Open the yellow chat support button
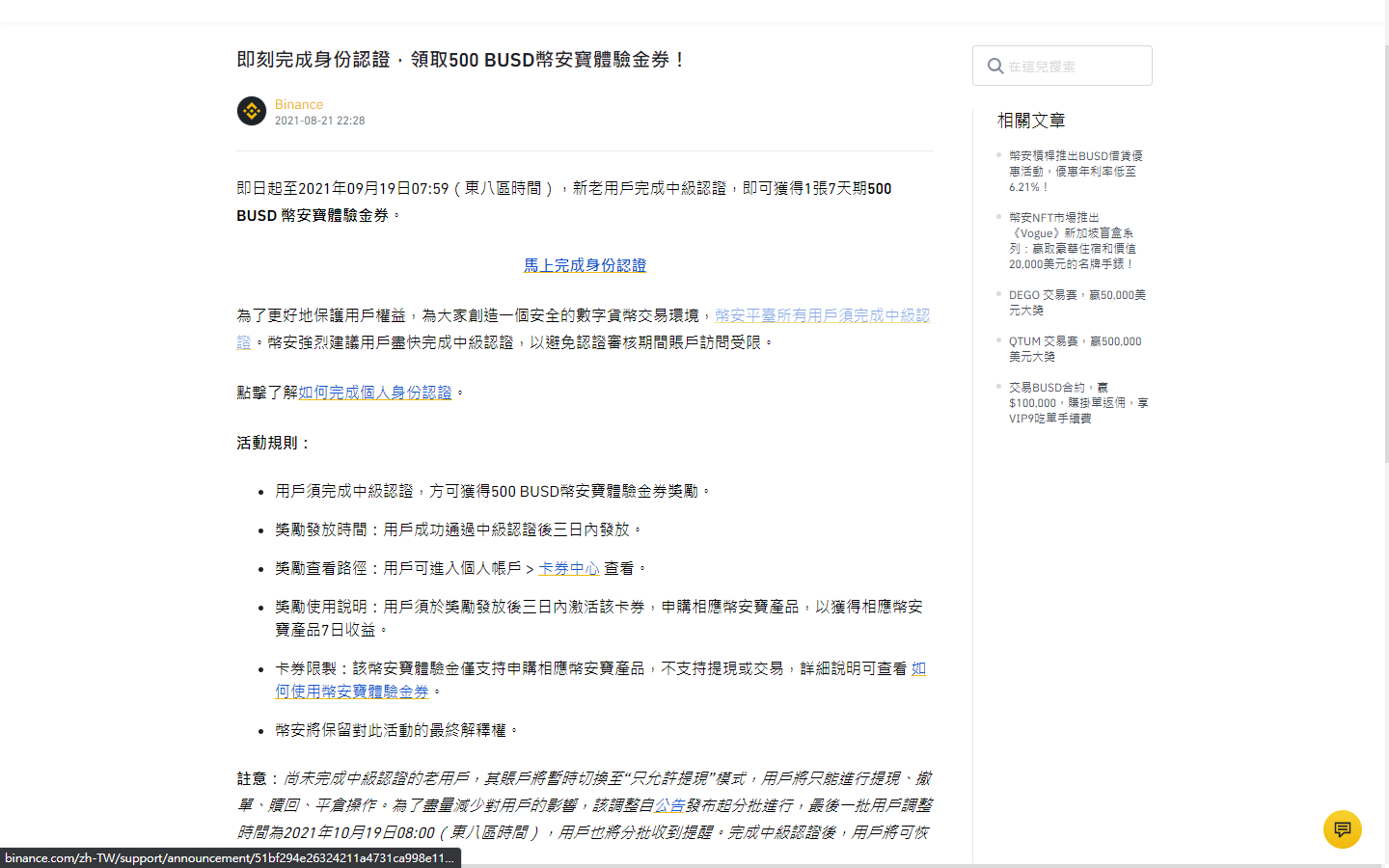The image size is (1389, 868). tap(1342, 829)
